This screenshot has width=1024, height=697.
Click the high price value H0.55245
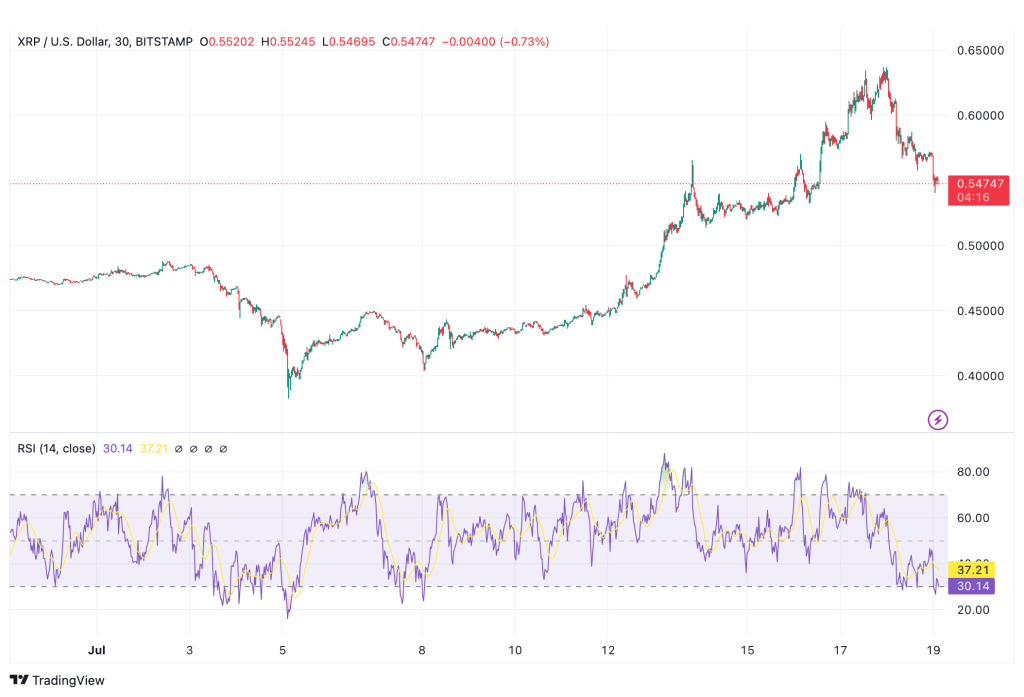tap(288, 42)
